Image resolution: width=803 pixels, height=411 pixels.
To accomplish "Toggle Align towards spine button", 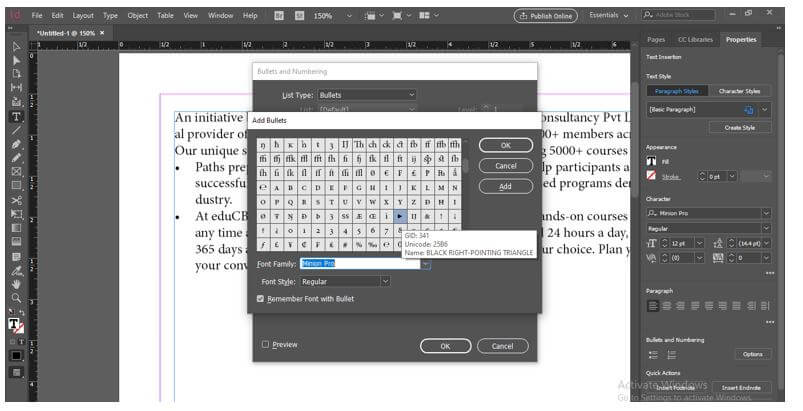I will coord(751,306).
